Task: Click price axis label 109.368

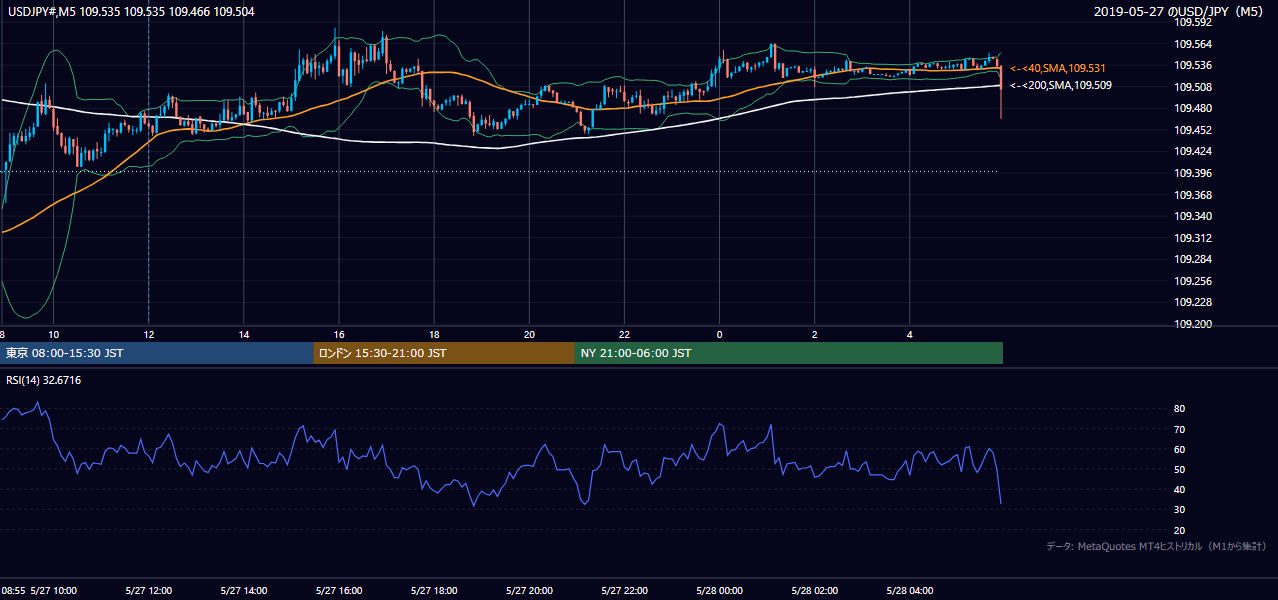Action: click(1193, 195)
